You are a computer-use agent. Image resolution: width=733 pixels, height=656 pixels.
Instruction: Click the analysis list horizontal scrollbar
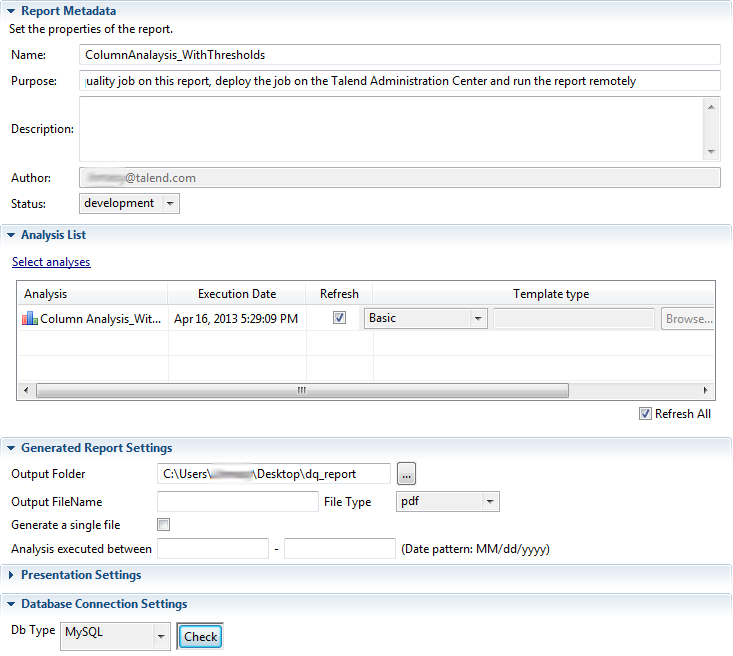[300, 391]
